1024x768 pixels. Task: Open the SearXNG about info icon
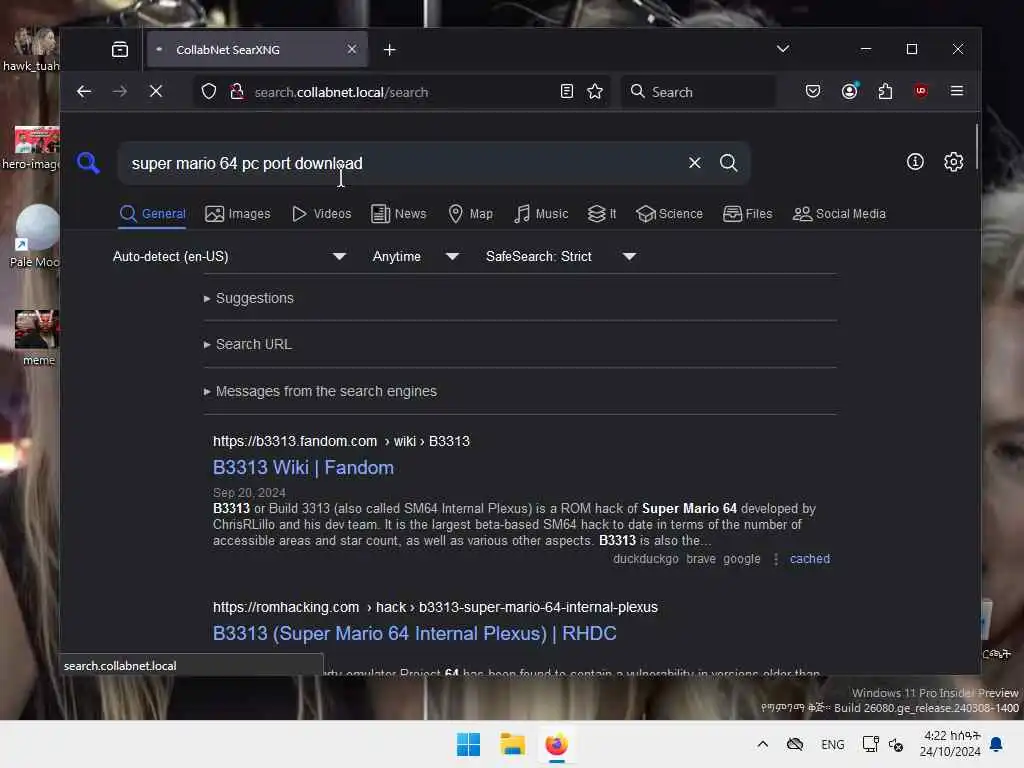click(x=915, y=161)
